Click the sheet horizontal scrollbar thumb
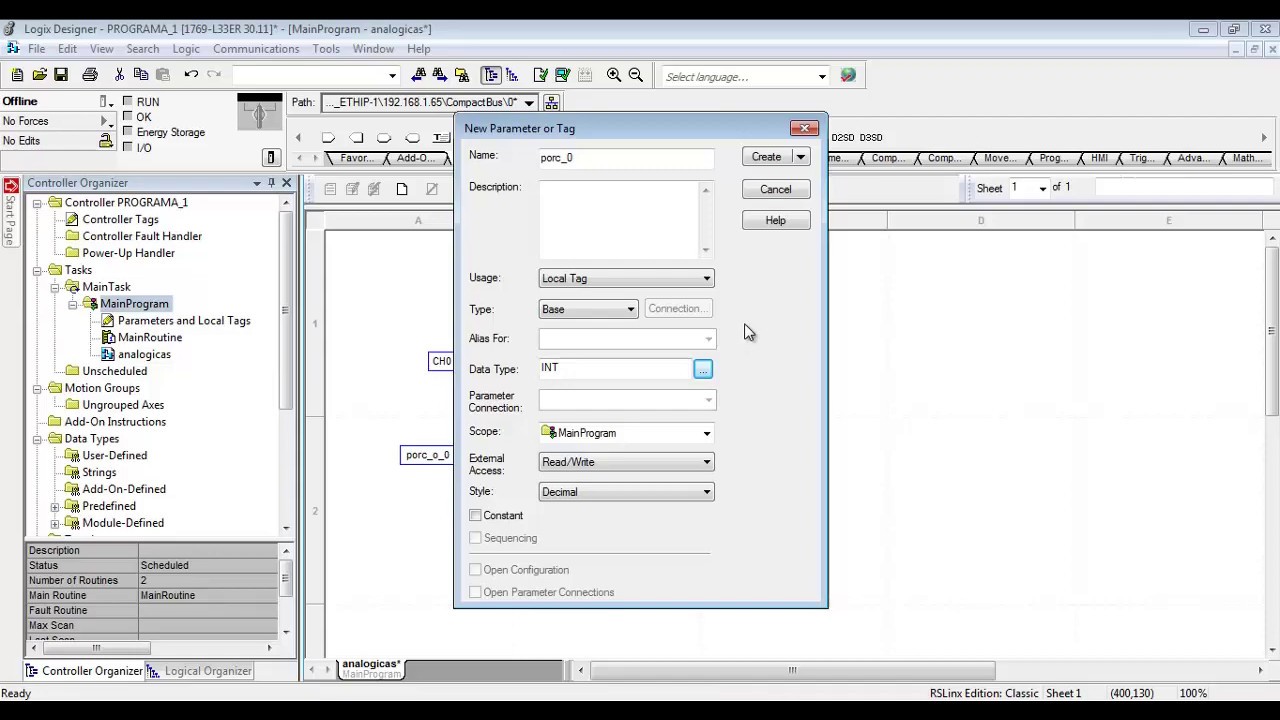This screenshot has width=1280, height=720. coord(792,670)
